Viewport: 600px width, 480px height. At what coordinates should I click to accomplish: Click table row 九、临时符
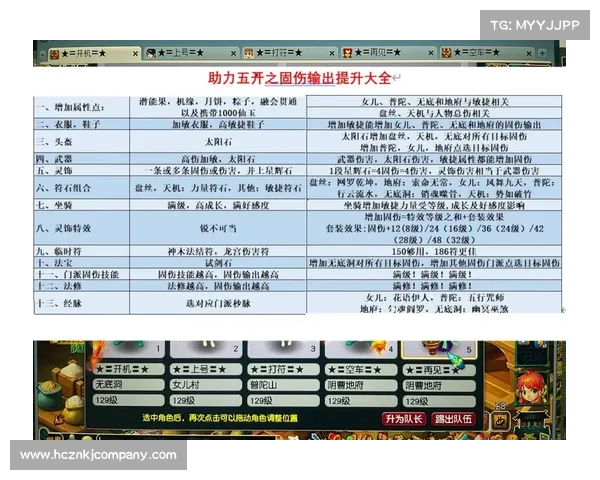click(298, 251)
